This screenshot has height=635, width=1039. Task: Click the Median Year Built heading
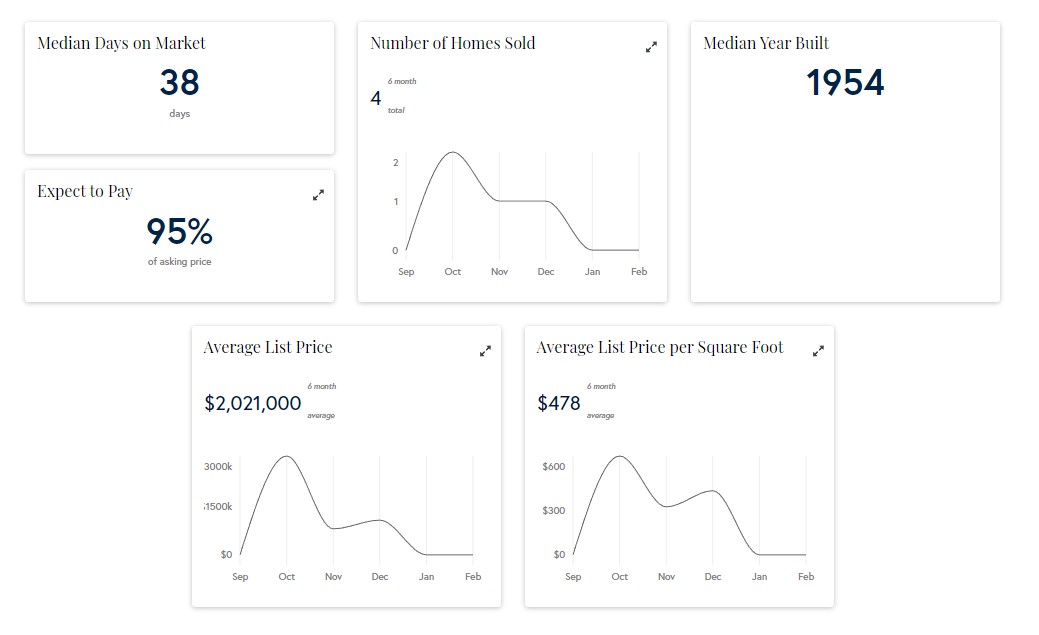pyautogui.click(x=766, y=43)
